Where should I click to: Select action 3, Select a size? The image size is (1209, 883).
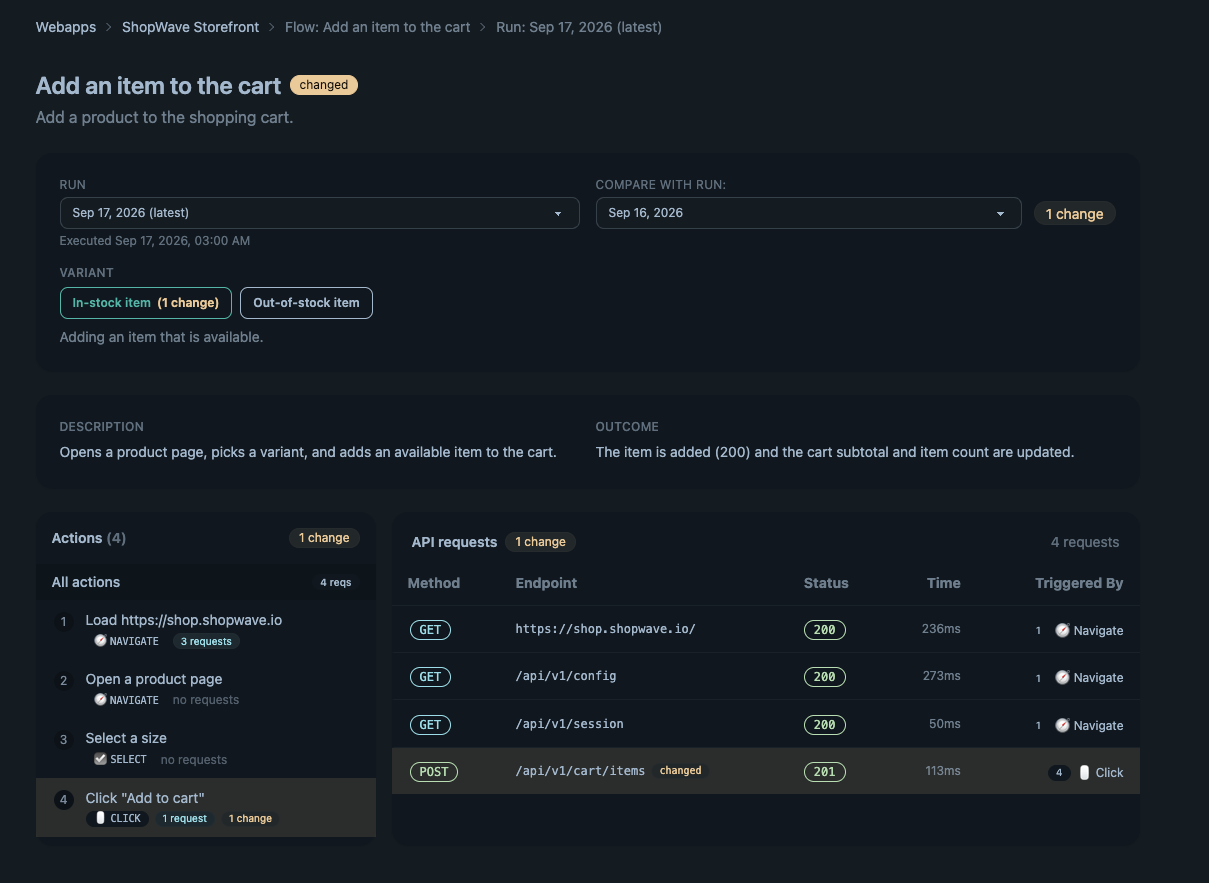(x=206, y=748)
